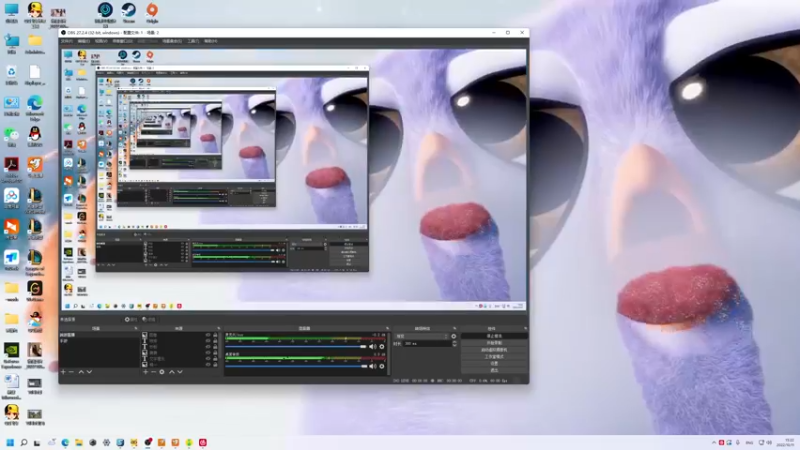The image size is (800, 450).
Task: Toggle visibility eye of the fourth source
Action: (x=208, y=353)
